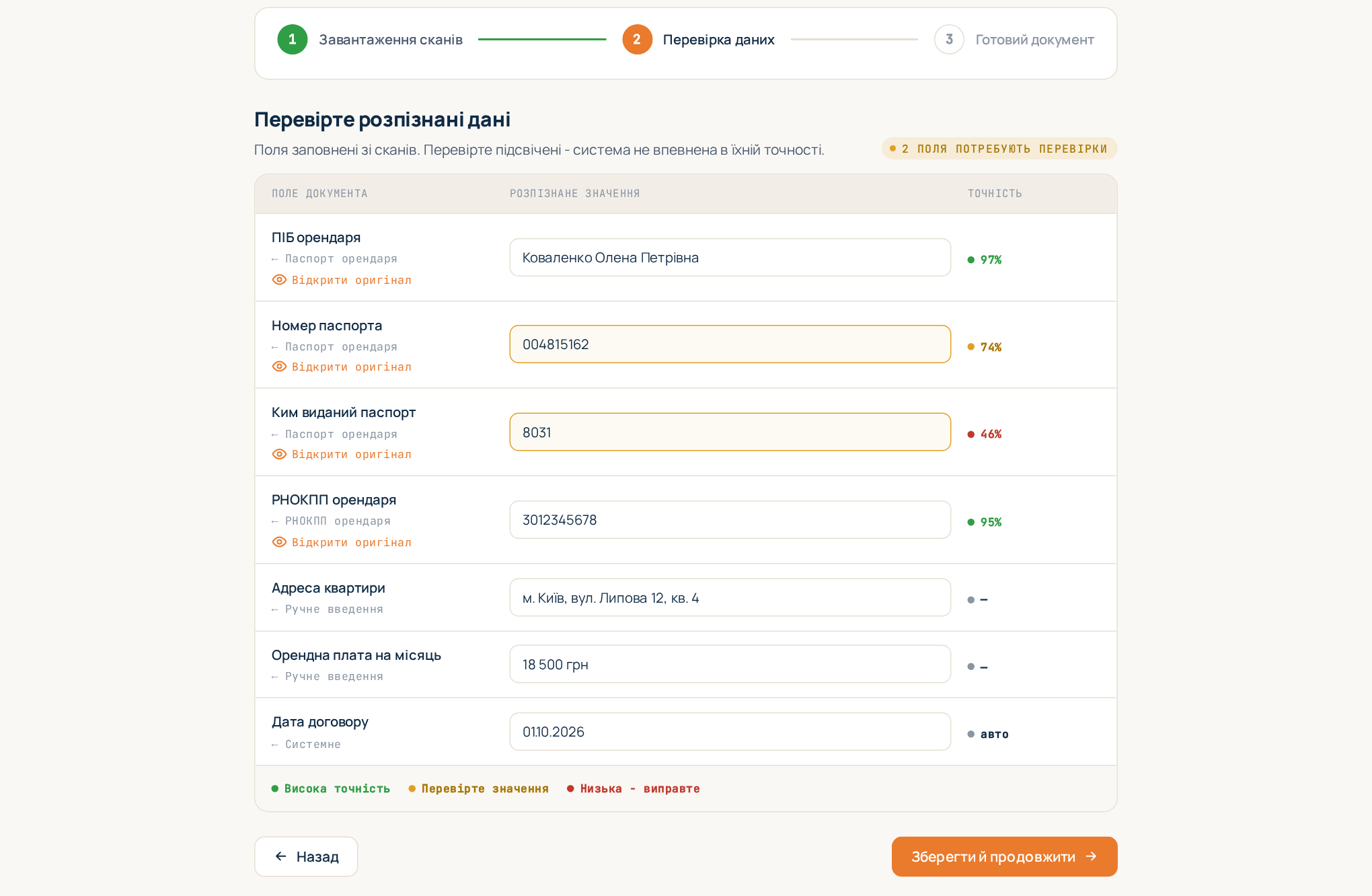The height and width of the screenshot is (896, 1372).
Task: Click the 2 поля потребують перевірки badge
Action: 999,149
